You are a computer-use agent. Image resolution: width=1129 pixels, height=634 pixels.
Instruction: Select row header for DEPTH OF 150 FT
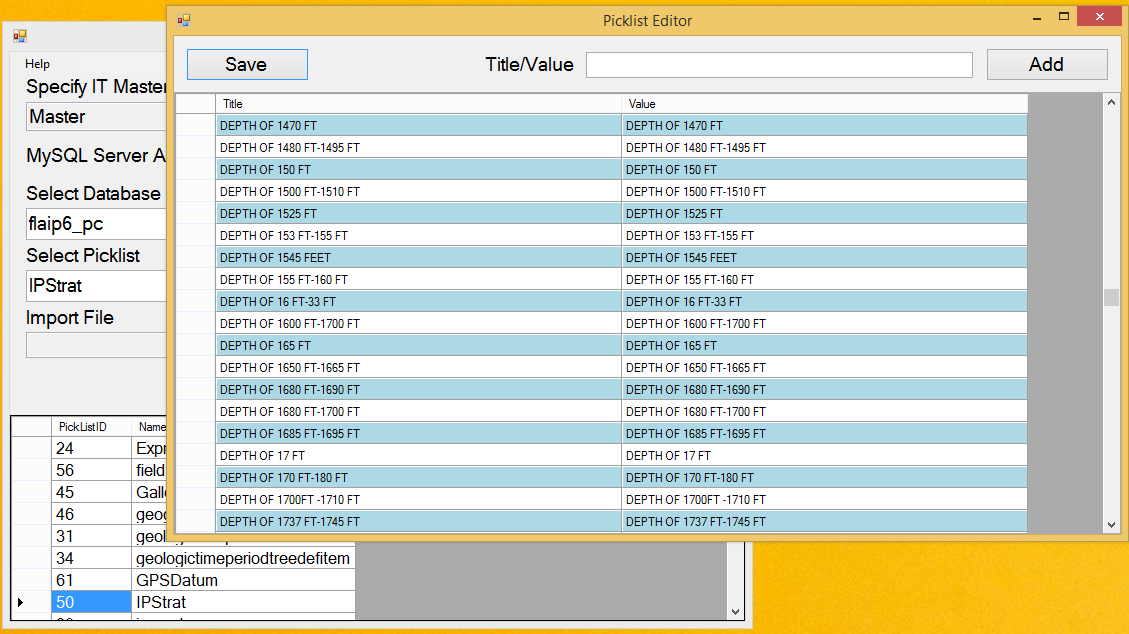click(196, 170)
